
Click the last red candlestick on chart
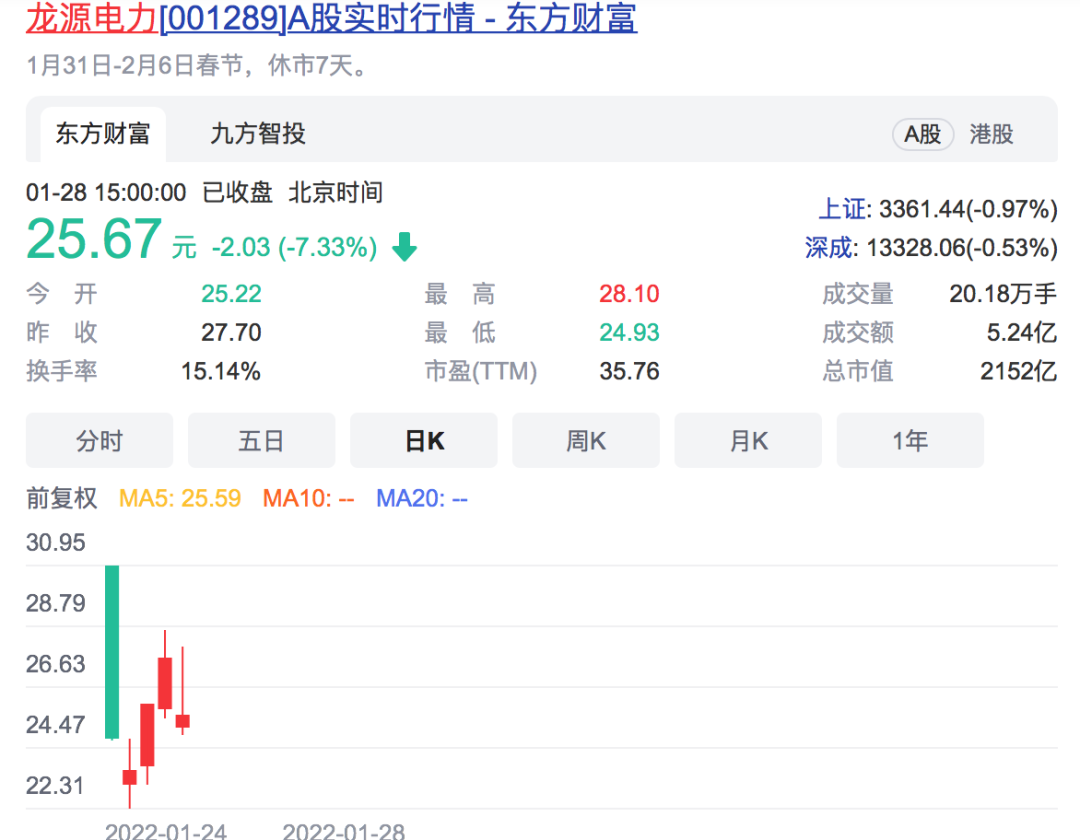183,720
